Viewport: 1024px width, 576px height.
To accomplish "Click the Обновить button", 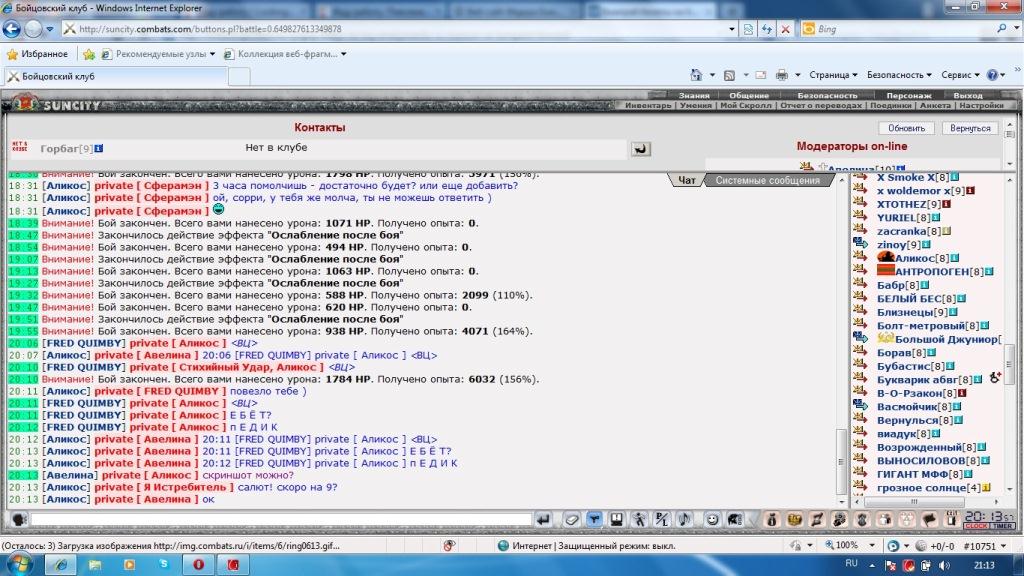I will tap(906, 128).
